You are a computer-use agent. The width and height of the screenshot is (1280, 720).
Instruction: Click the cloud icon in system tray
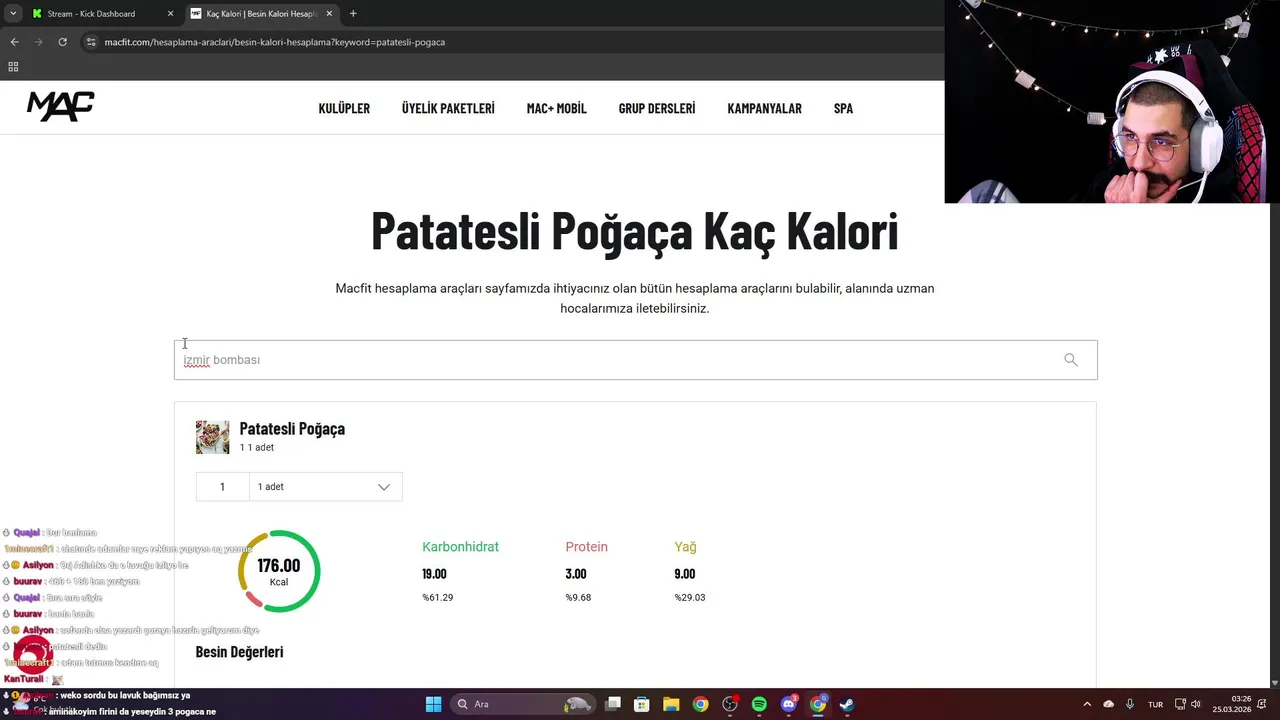(x=1108, y=704)
